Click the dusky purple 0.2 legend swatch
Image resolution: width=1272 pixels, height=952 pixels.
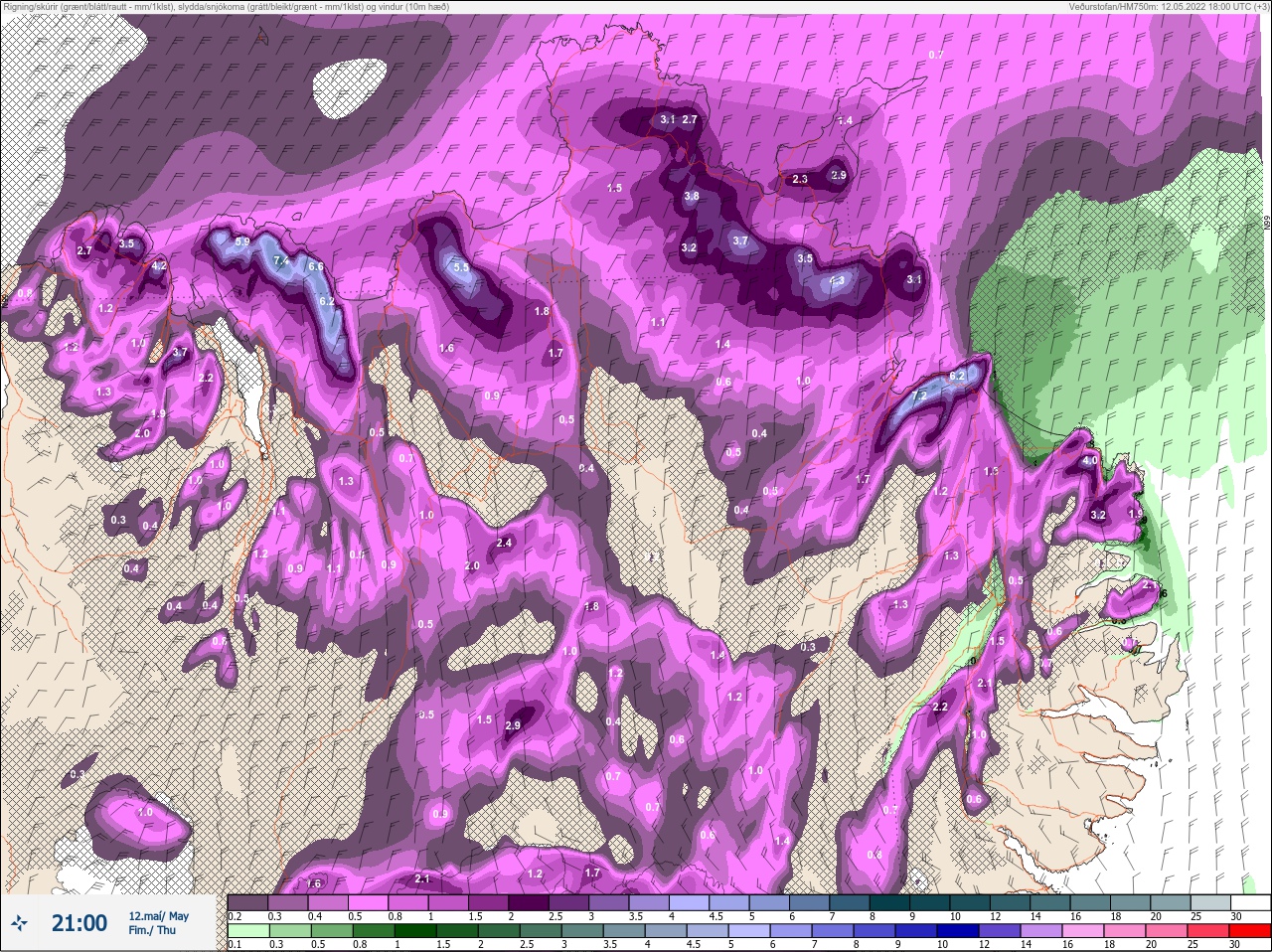click(247, 901)
